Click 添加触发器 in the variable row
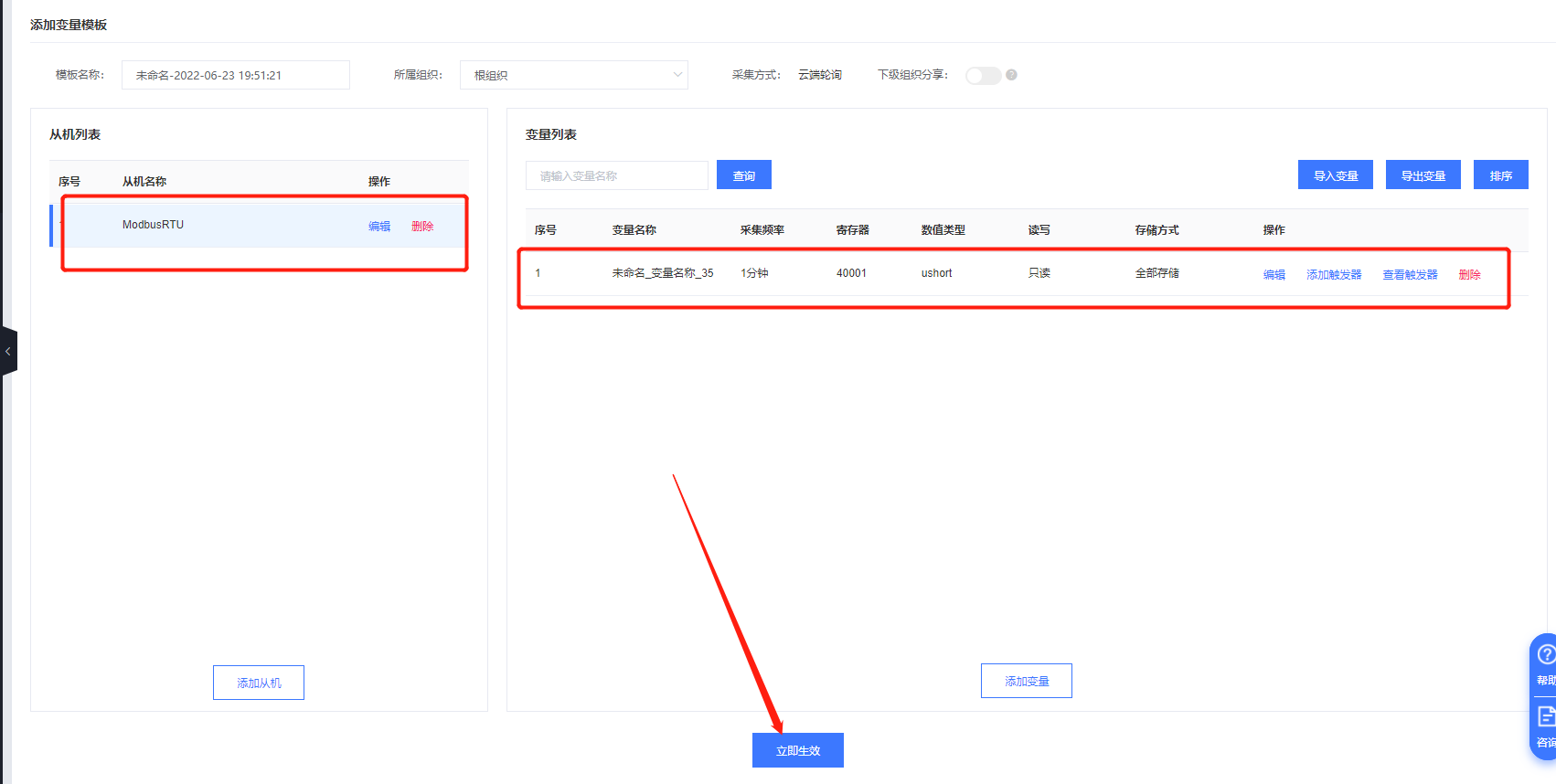Screen dimensions: 1556x784 click(1333, 274)
